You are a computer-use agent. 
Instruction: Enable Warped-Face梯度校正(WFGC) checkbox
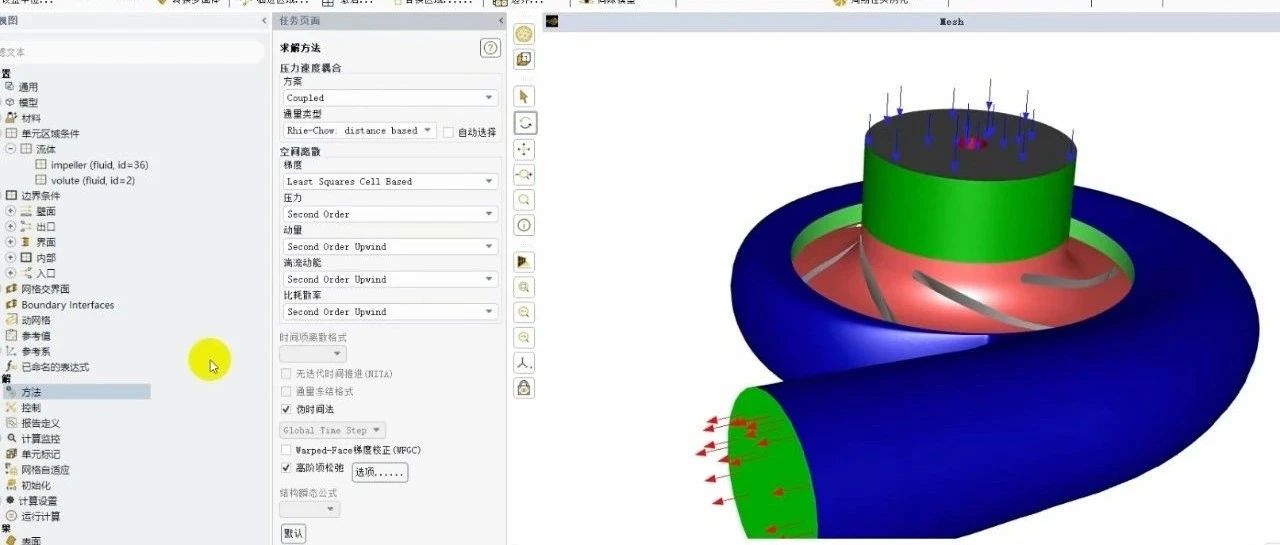pos(286,450)
